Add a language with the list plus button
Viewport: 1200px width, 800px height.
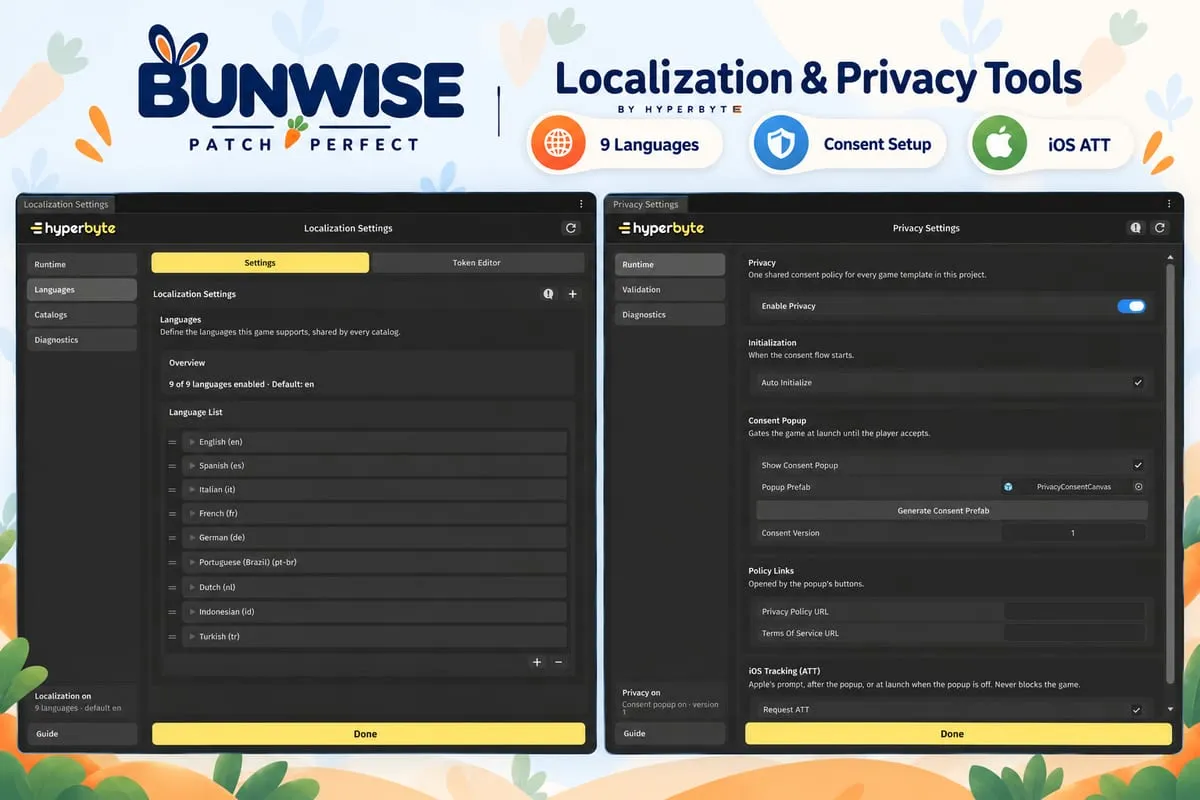(537, 662)
